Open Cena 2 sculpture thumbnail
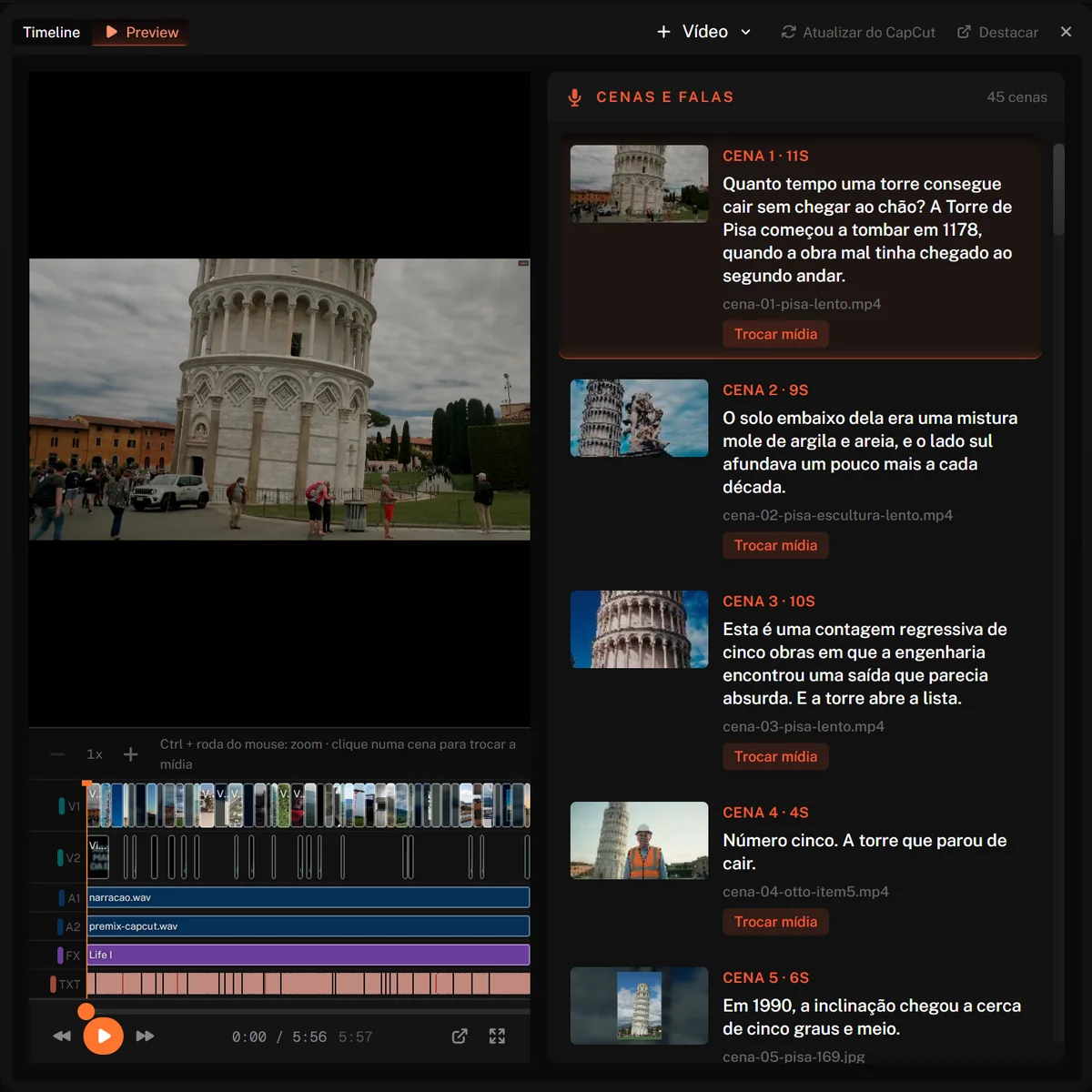The image size is (1092, 1092). pyautogui.click(x=639, y=418)
